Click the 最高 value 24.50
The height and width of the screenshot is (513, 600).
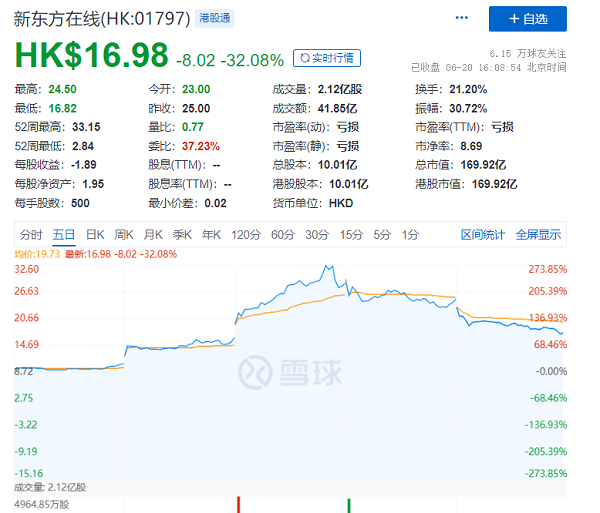tap(62, 89)
